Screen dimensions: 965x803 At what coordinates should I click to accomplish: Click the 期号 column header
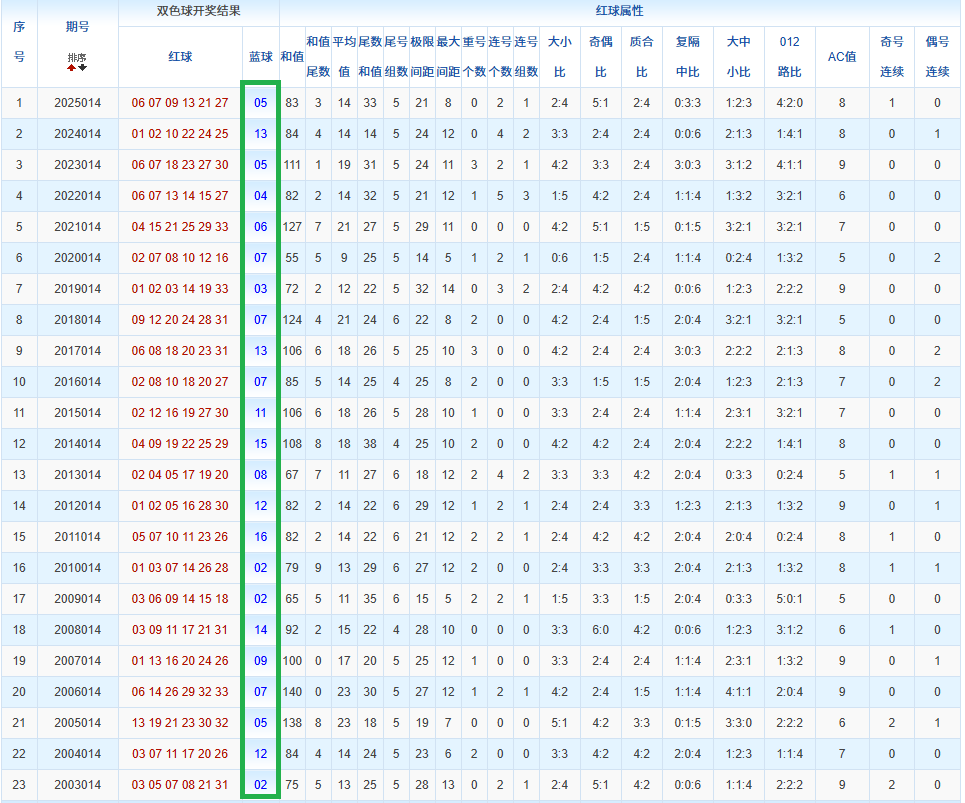coord(77,27)
